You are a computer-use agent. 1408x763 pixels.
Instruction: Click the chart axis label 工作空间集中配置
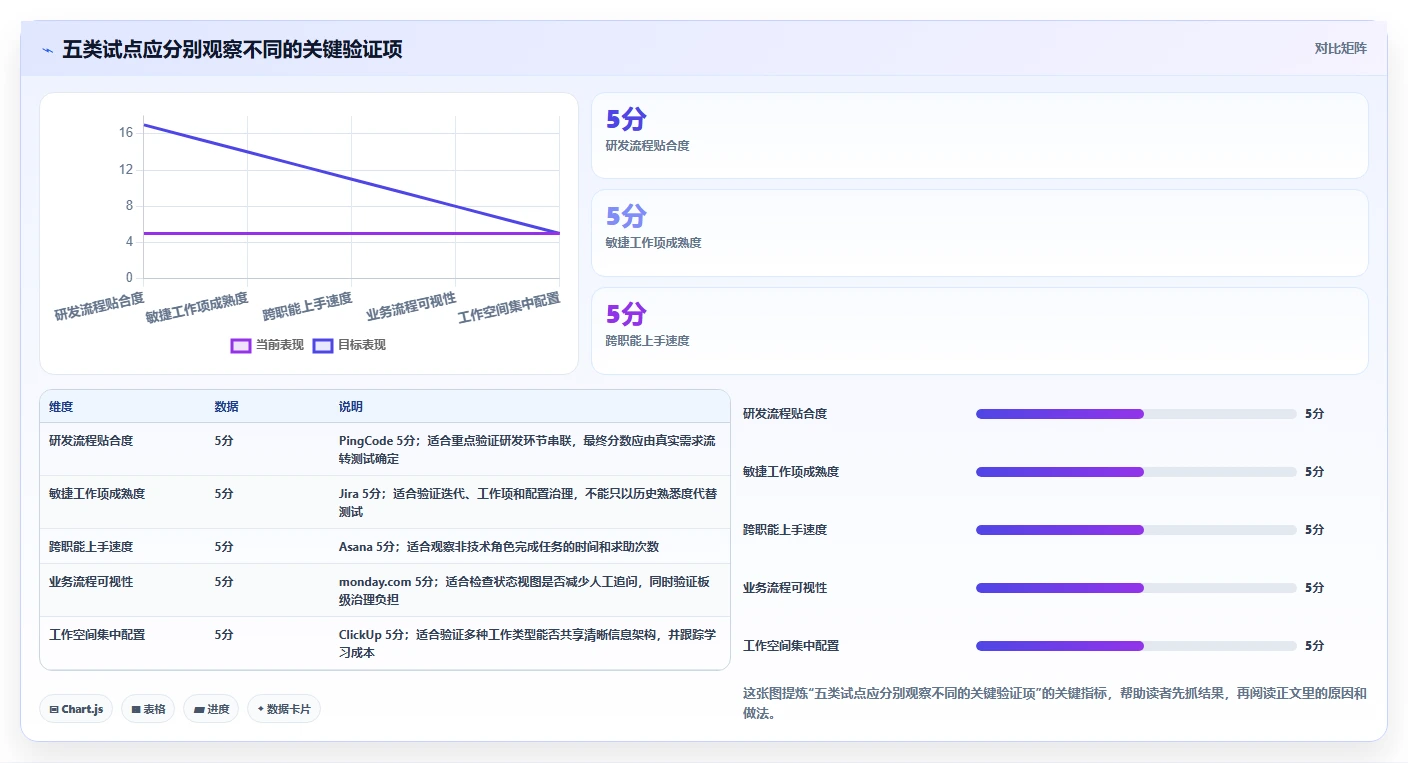[x=509, y=308]
